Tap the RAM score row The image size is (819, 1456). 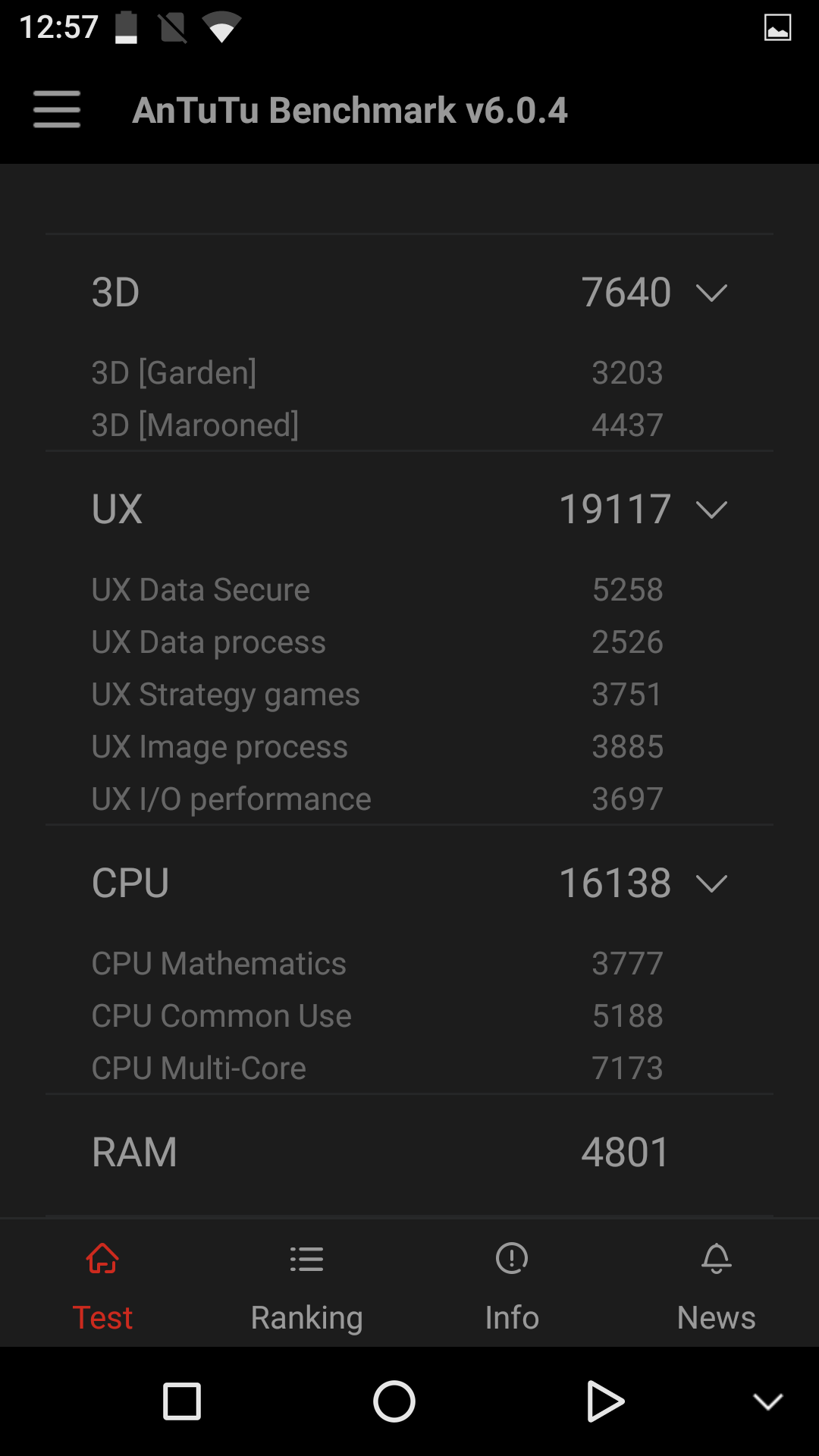click(x=409, y=1152)
